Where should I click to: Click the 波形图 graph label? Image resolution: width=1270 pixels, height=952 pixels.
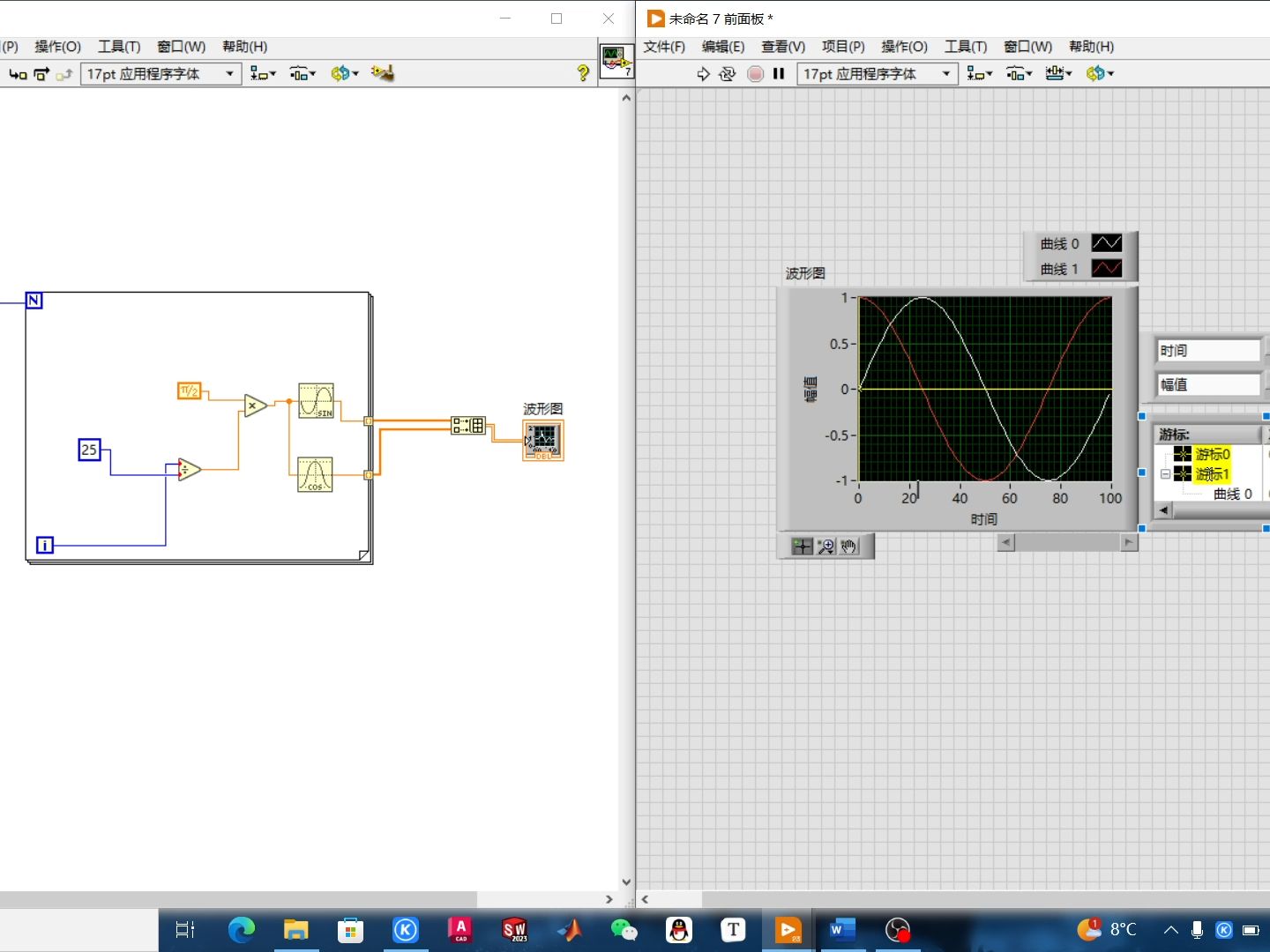pos(805,273)
